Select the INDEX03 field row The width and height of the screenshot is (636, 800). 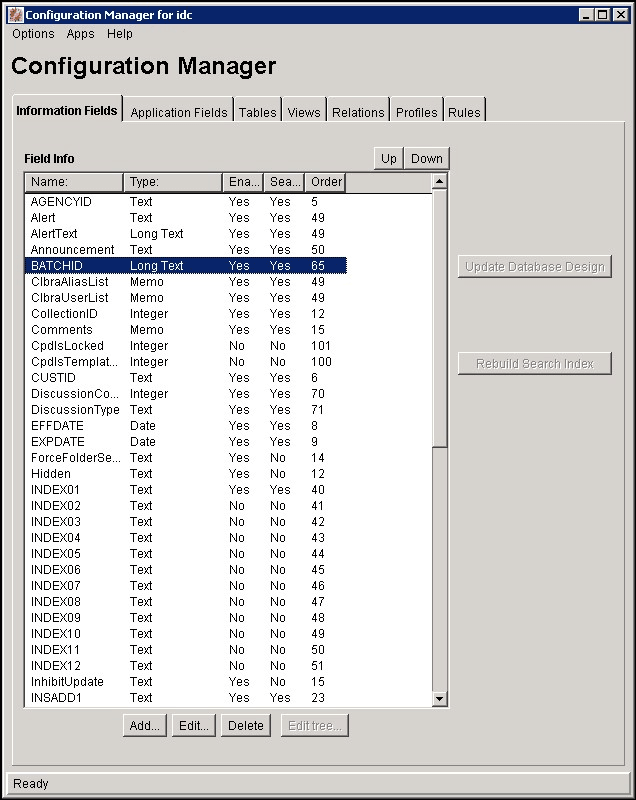point(186,521)
